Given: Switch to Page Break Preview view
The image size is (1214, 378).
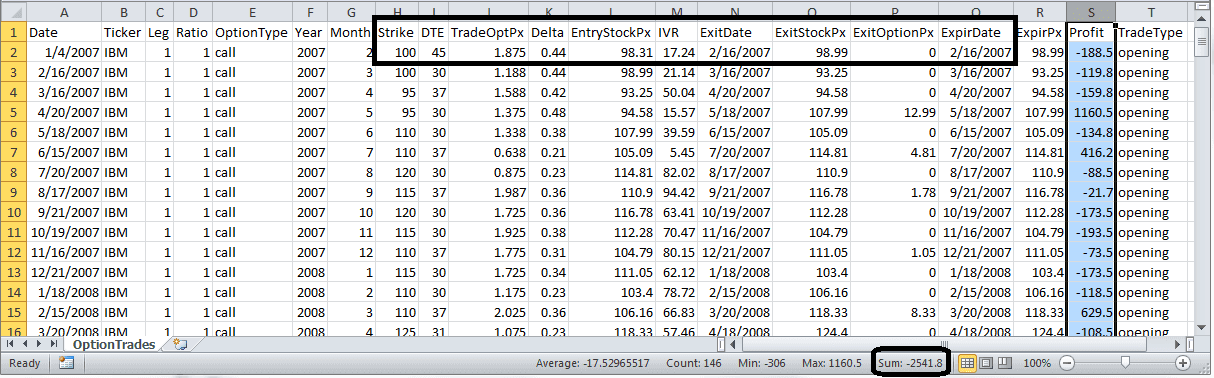Looking at the screenshot, I should coord(1006,363).
